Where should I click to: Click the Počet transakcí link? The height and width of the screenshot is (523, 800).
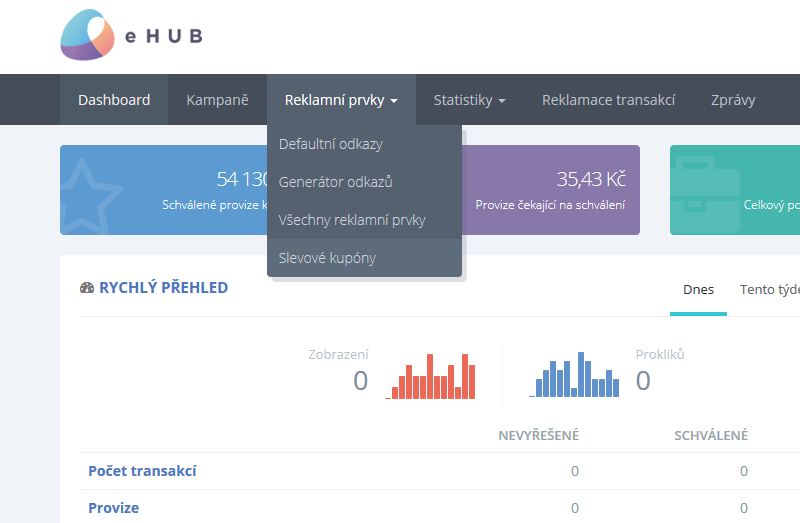coord(142,471)
